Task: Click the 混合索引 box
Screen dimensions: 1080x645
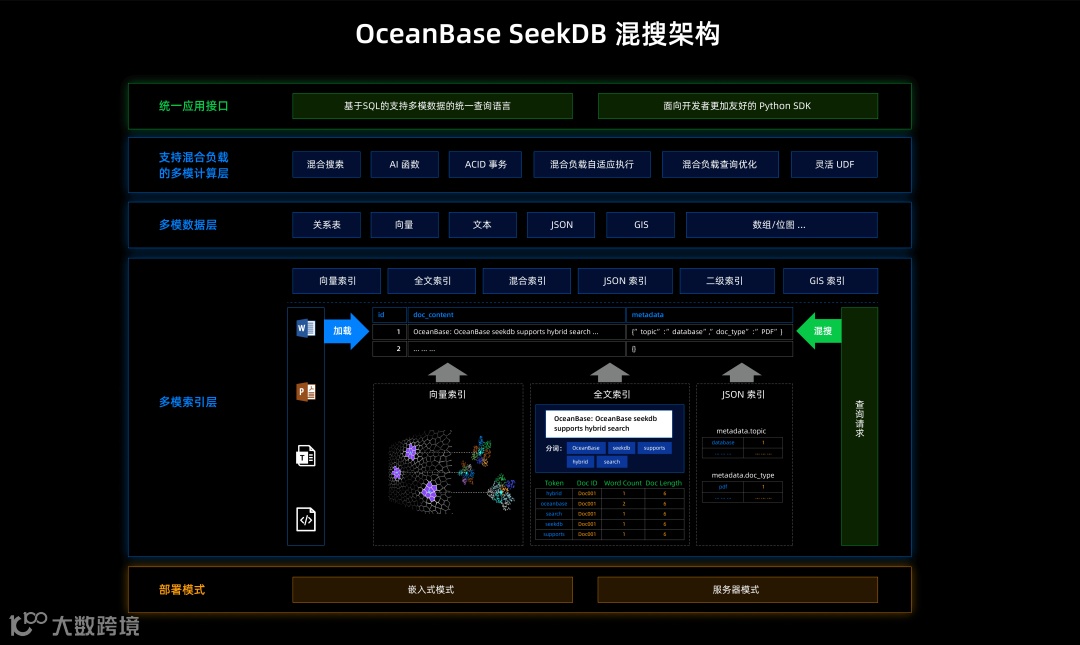Action: [x=527, y=281]
